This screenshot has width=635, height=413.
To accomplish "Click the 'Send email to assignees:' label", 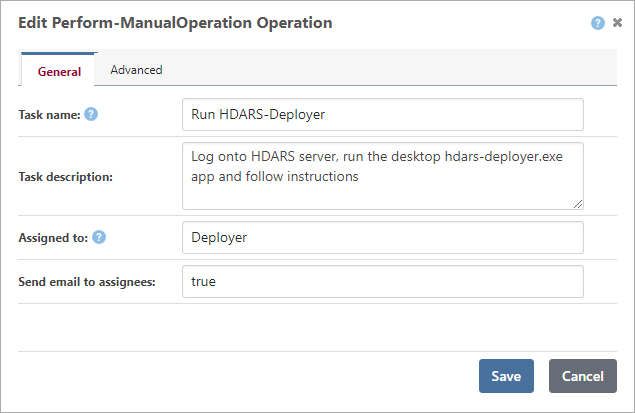I will [x=87, y=282].
